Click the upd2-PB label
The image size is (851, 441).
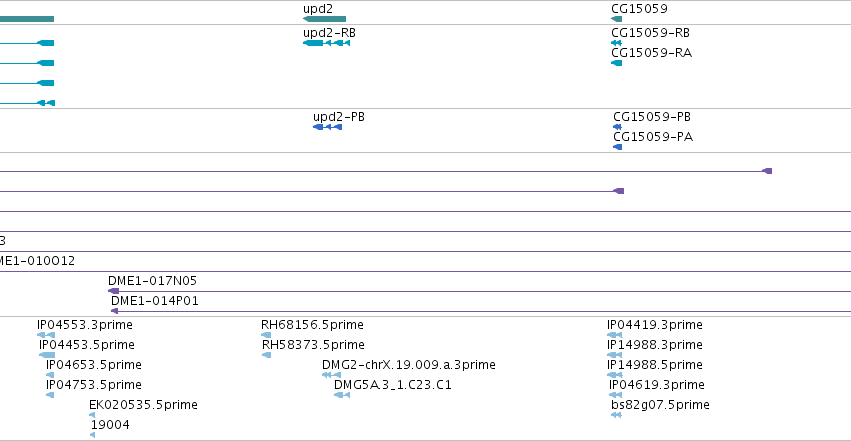[339, 117]
